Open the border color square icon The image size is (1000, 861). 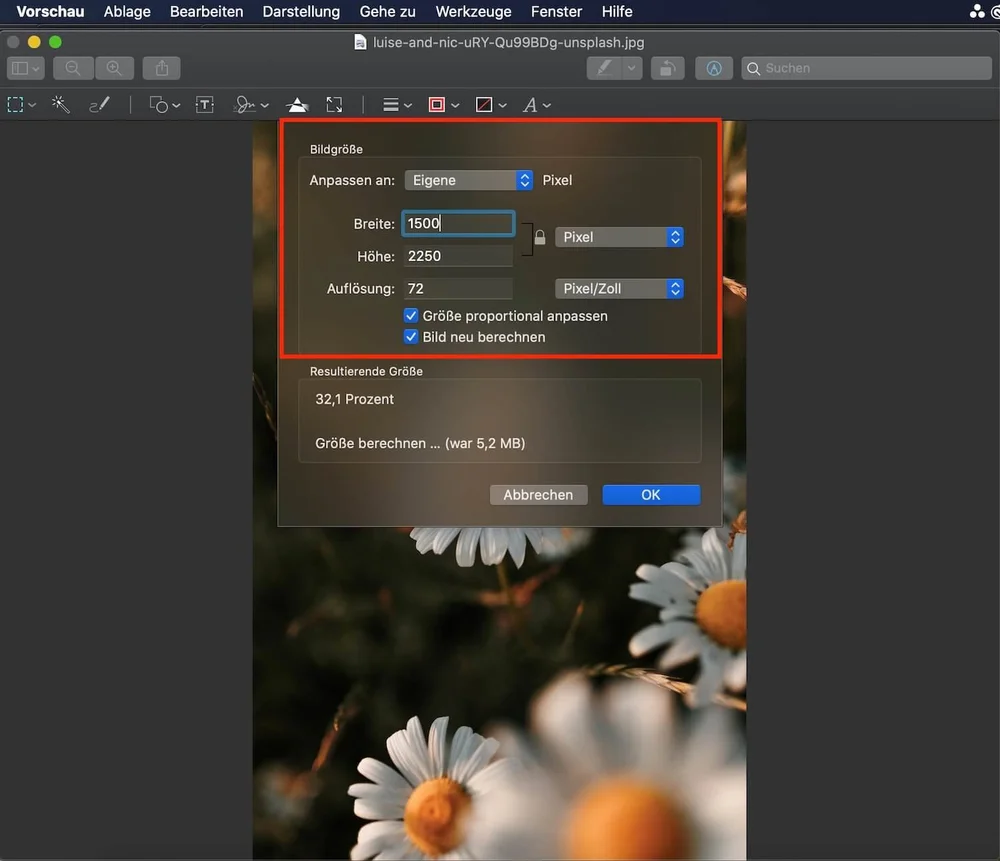437,105
